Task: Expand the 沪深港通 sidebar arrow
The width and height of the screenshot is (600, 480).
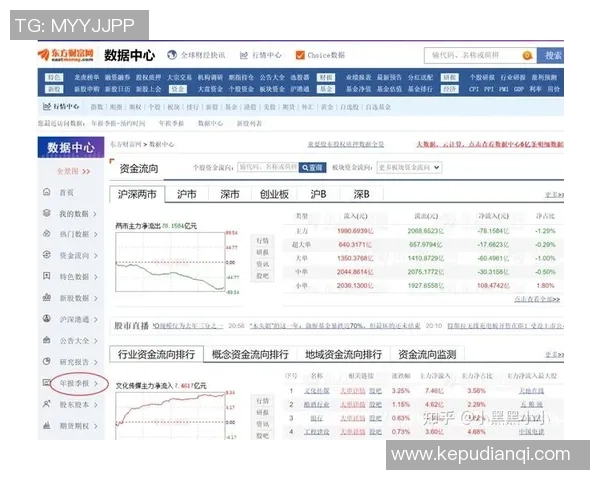Action: coord(97,320)
